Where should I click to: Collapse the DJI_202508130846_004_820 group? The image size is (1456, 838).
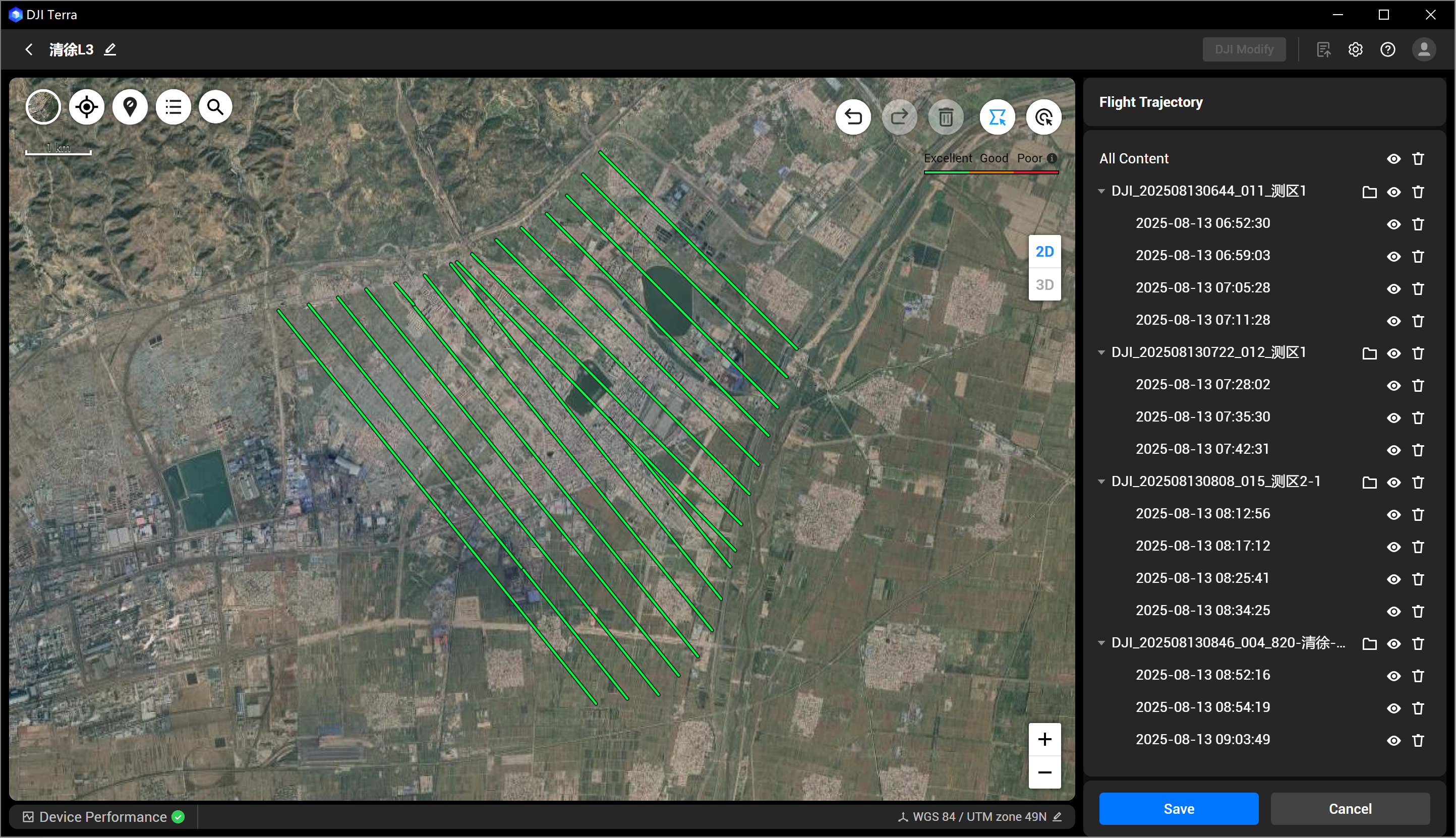click(1101, 643)
